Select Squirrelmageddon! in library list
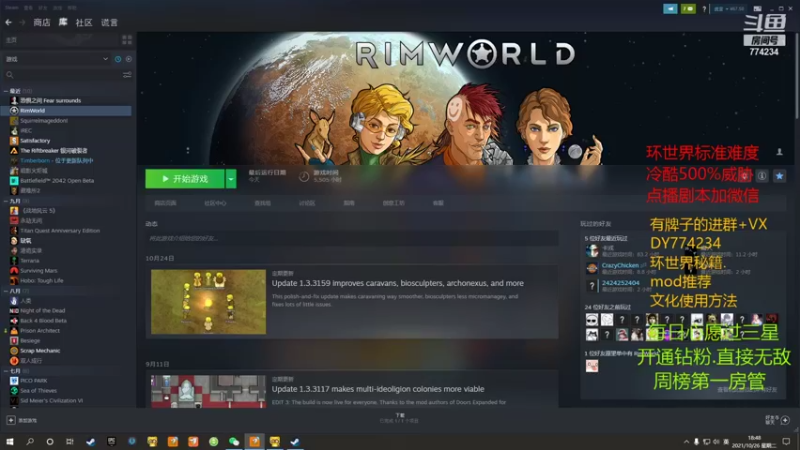 [44, 120]
